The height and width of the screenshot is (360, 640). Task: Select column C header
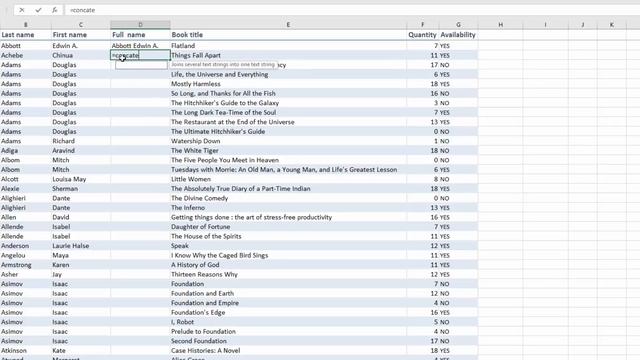pyautogui.click(x=81, y=24)
